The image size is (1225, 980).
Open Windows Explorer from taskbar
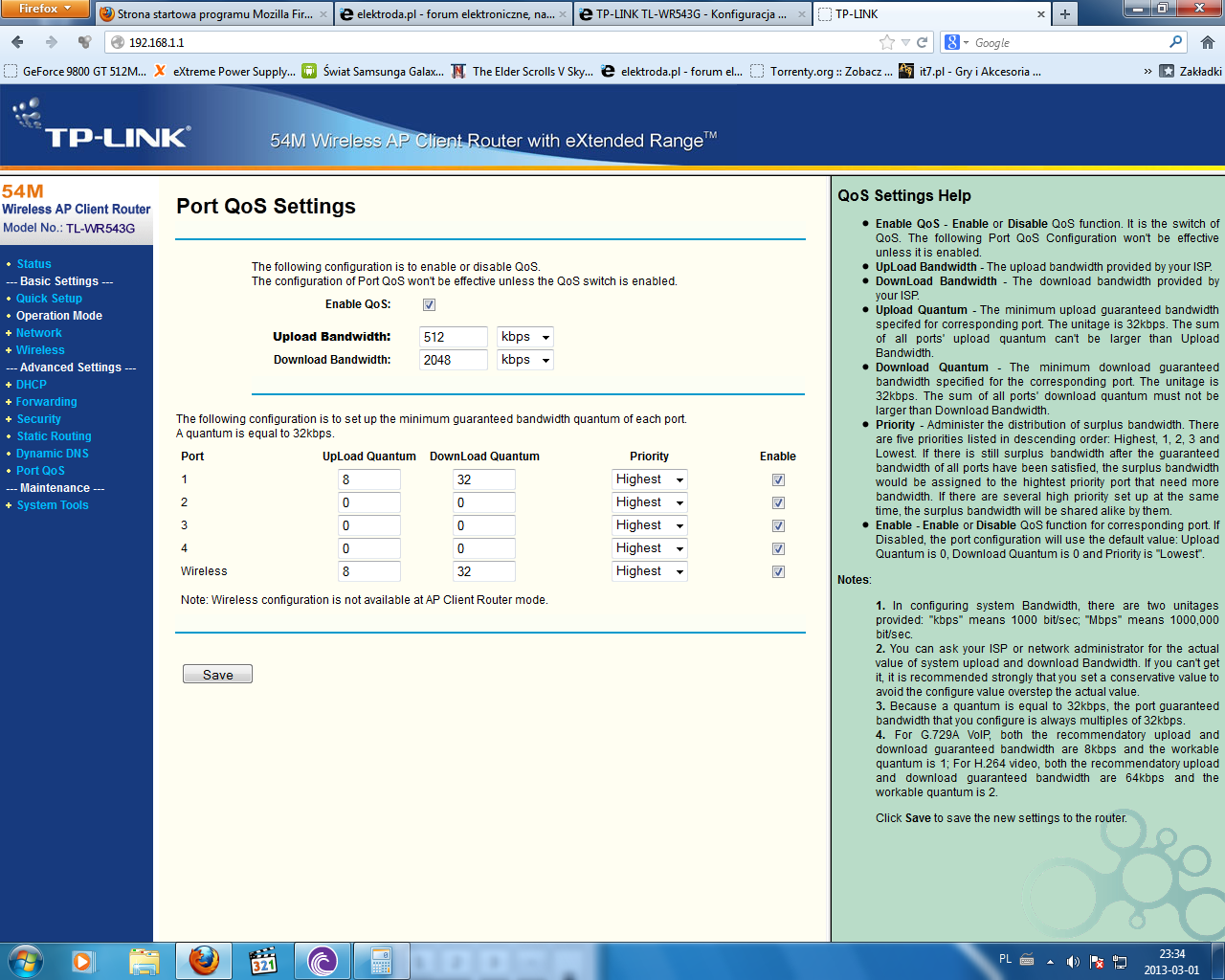coord(145,961)
